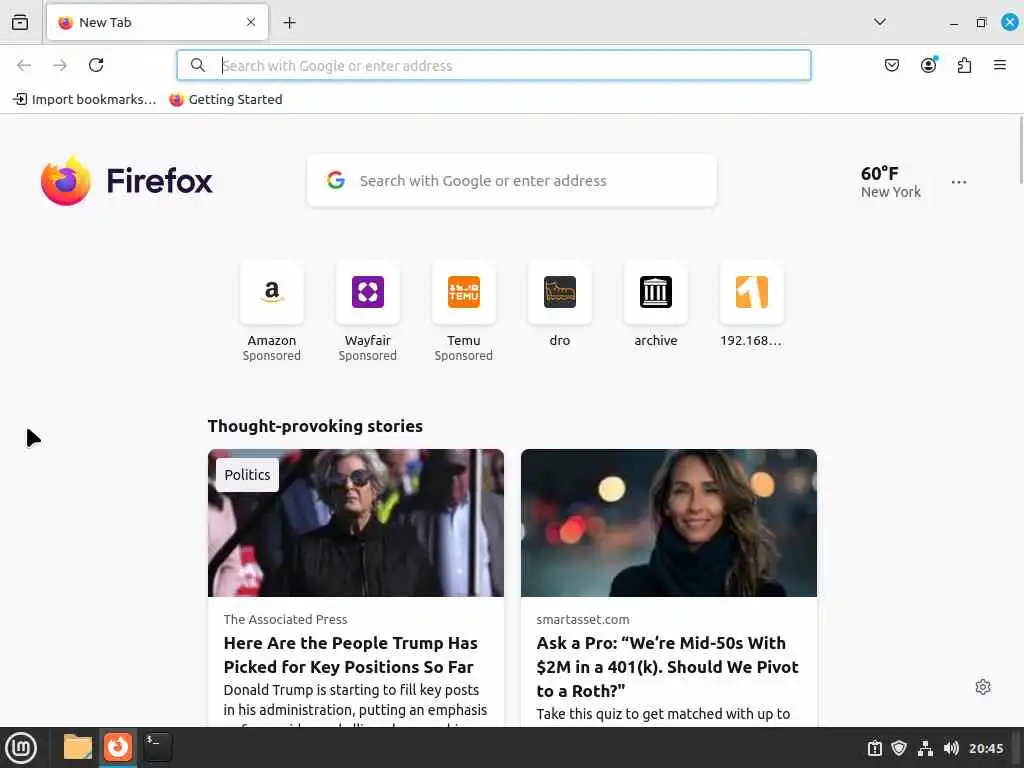This screenshot has height=768, width=1024.
Task: Select the New Tab tab
Action: tap(157, 22)
